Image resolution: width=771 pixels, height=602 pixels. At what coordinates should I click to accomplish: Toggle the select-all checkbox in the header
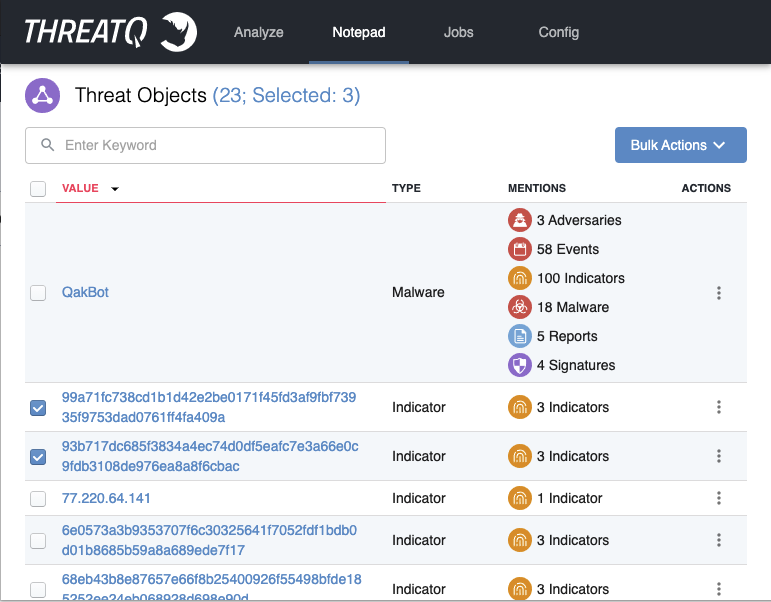point(38,188)
